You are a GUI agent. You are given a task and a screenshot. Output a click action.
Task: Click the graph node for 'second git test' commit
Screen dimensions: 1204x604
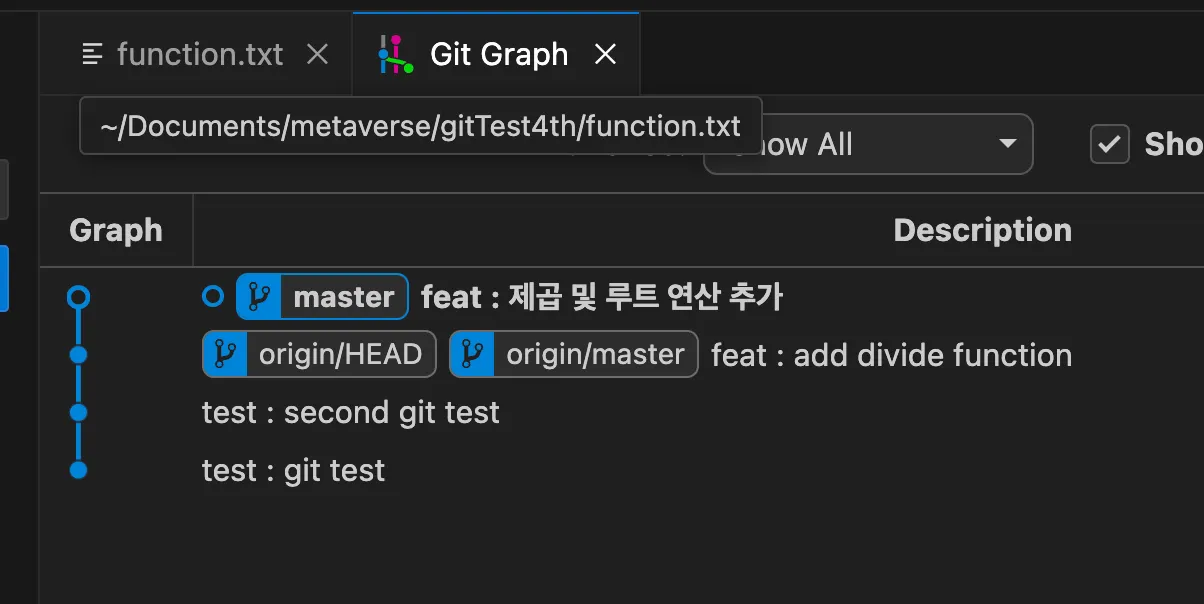[79, 412]
